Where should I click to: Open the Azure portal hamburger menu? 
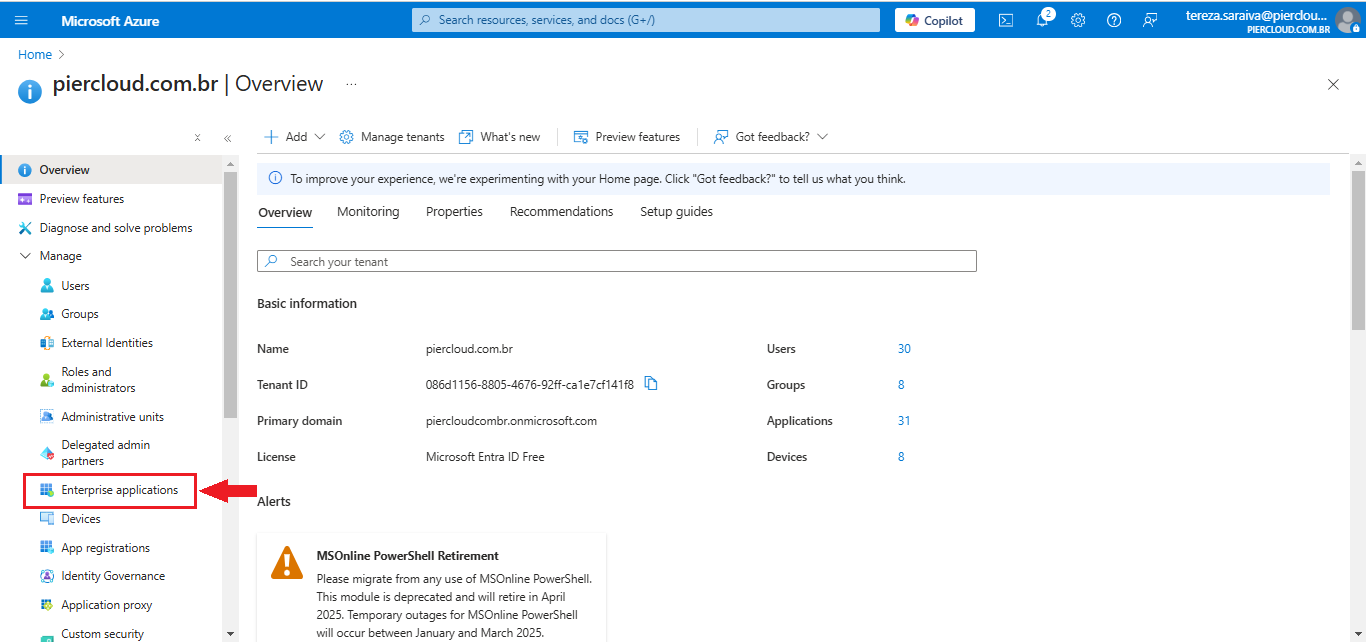point(21,20)
